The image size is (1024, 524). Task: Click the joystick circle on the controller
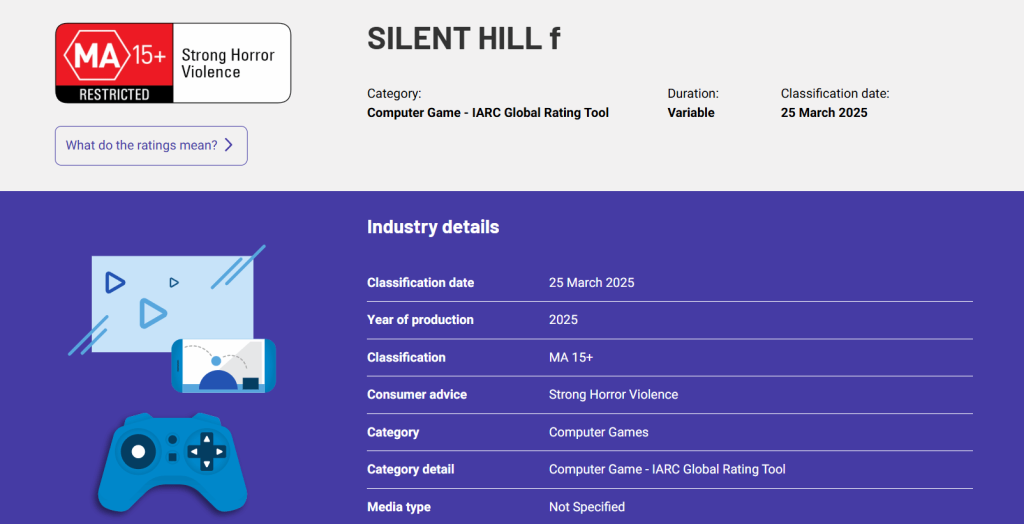[138, 452]
